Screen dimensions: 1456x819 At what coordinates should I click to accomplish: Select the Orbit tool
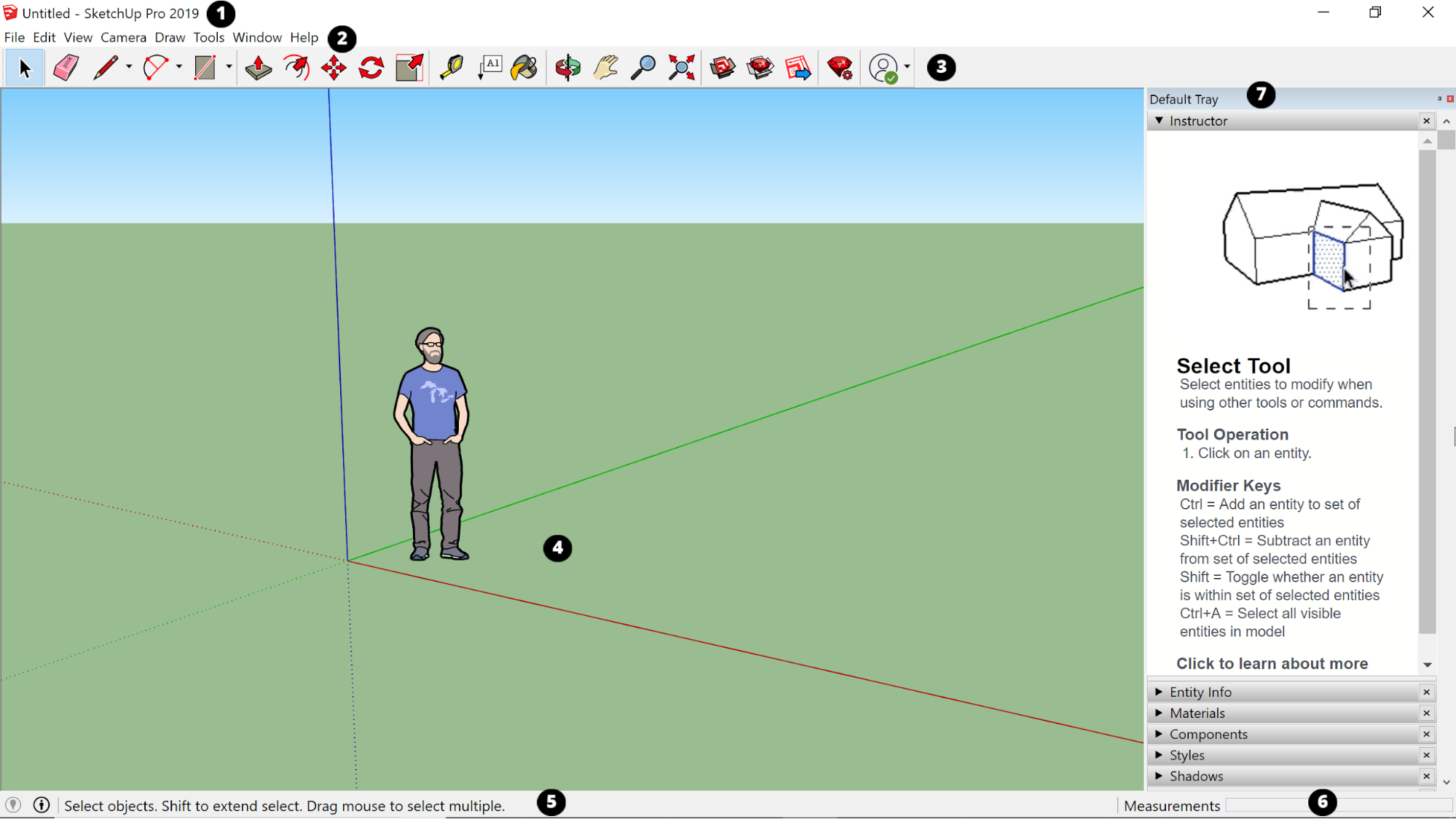pyautogui.click(x=566, y=67)
